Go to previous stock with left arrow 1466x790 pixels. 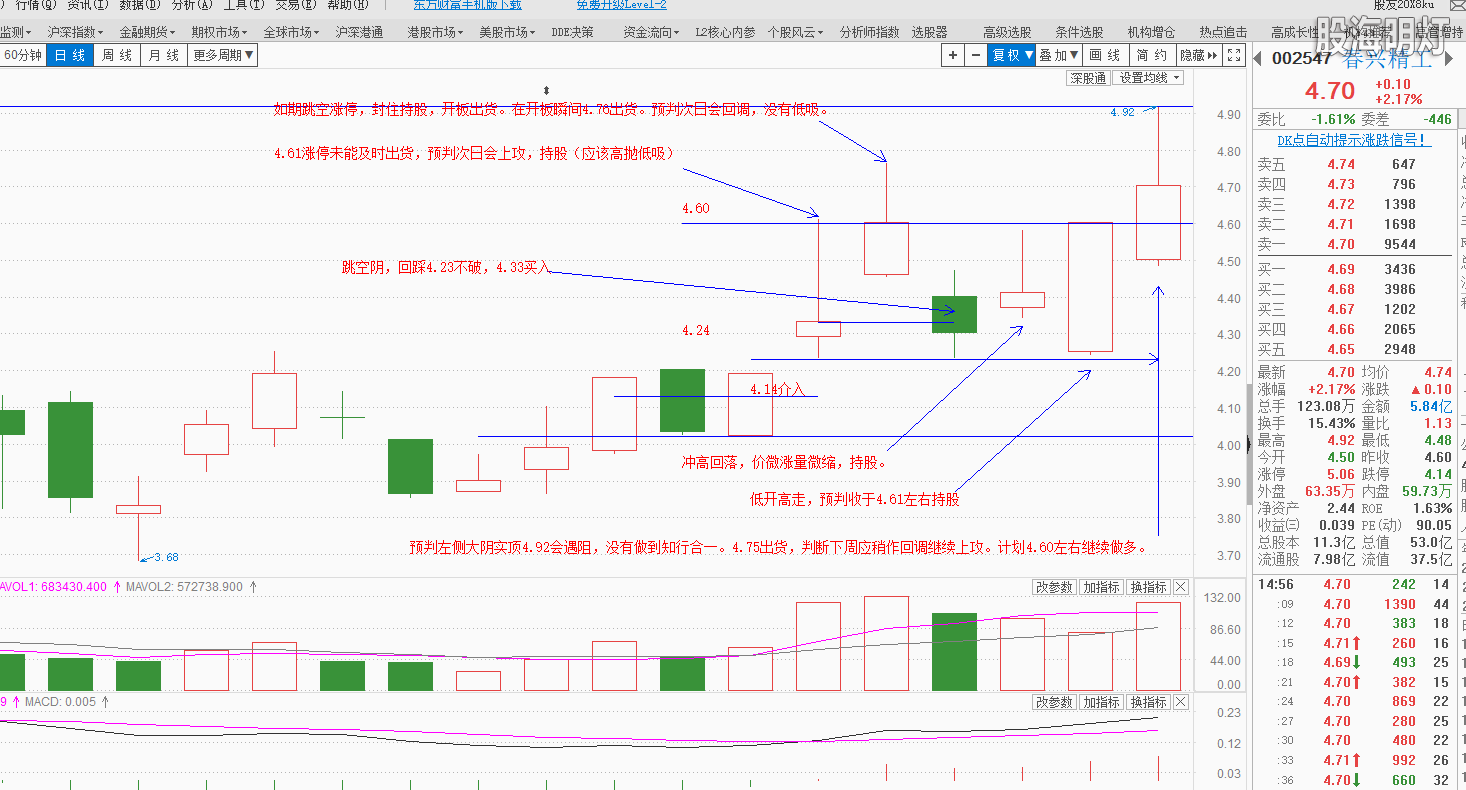click(x=1258, y=58)
